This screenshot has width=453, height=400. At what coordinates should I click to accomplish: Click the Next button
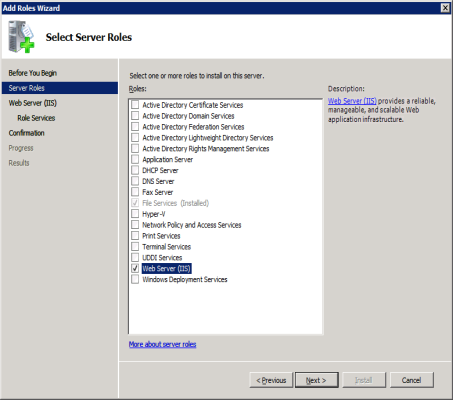(x=317, y=380)
